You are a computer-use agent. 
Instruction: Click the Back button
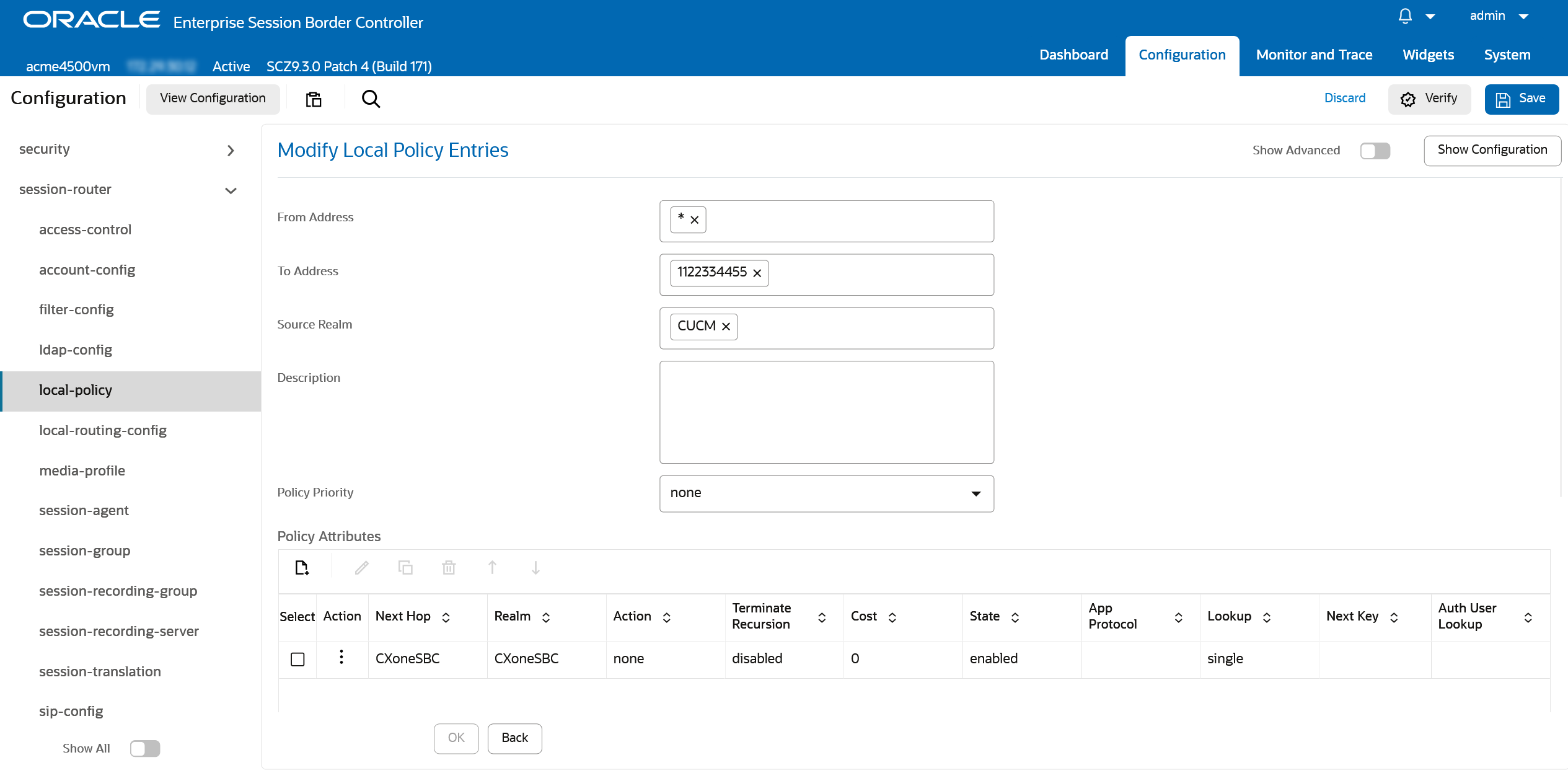(x=514, y=738)
